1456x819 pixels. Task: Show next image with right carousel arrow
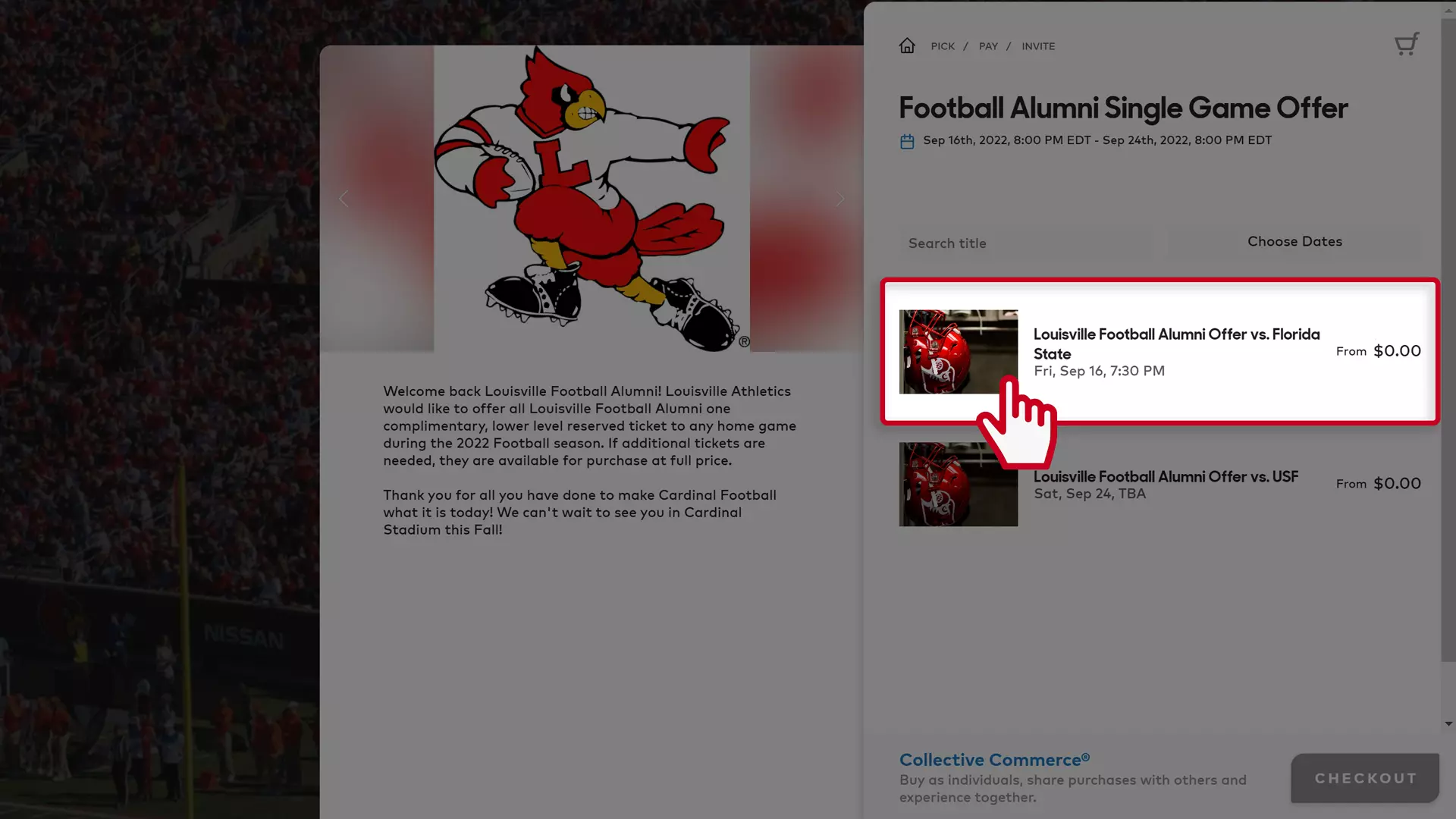(x=840, y=199)
